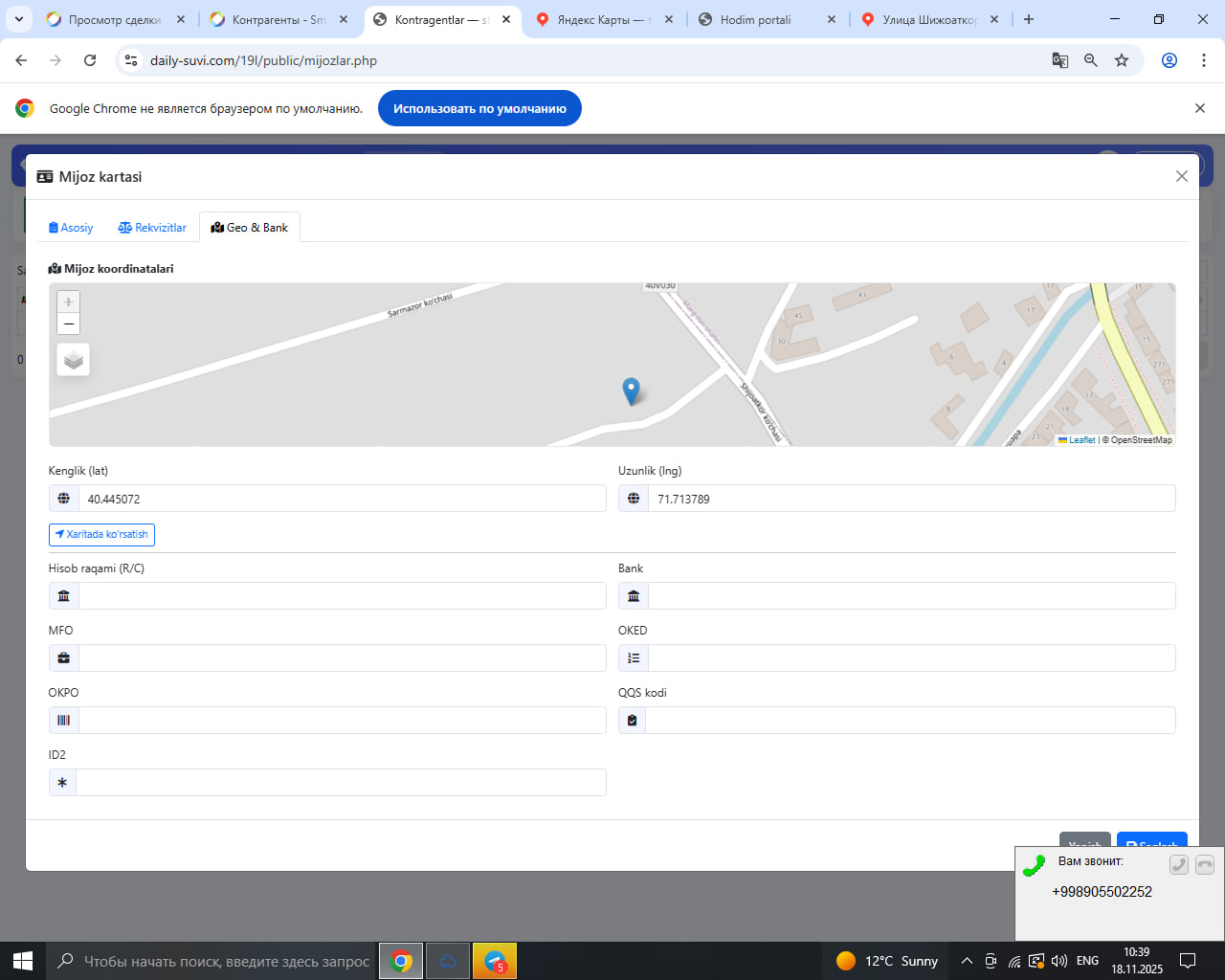The height and width of the screenshot is (980, 1225).
Task: Open the Leaflet attribution link
Action: point(1081,440)
